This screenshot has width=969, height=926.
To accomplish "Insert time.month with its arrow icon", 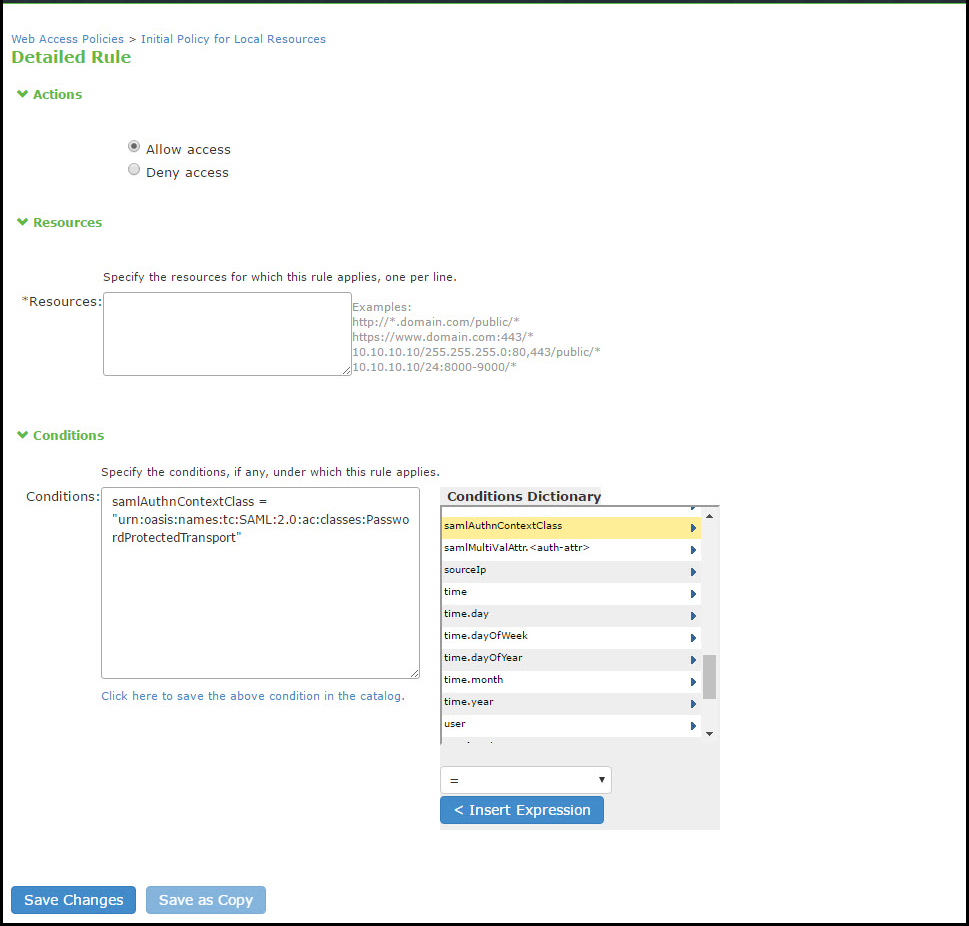I will click(692, 679).
